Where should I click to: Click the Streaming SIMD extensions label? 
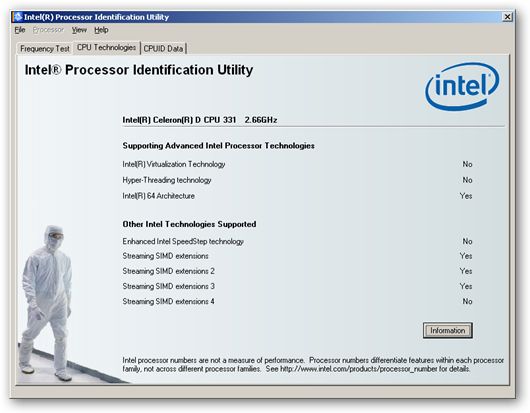(x=165, y=256)
